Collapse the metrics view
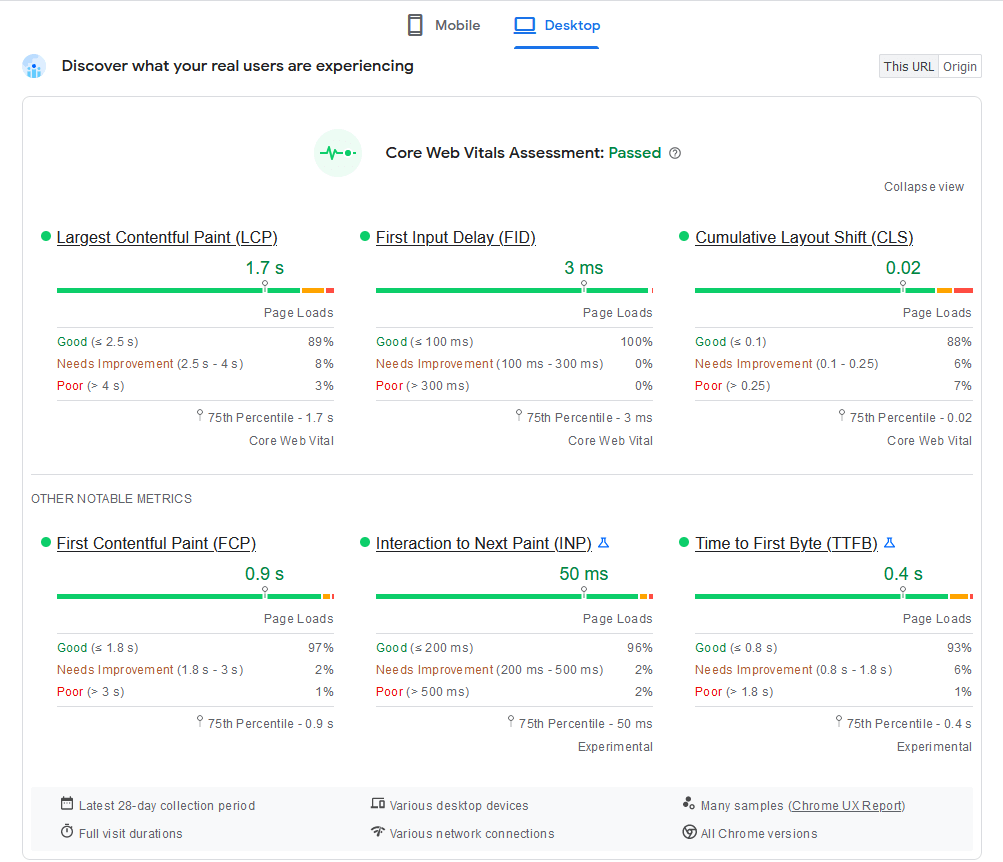1003x862 pixels. (924, 187)
